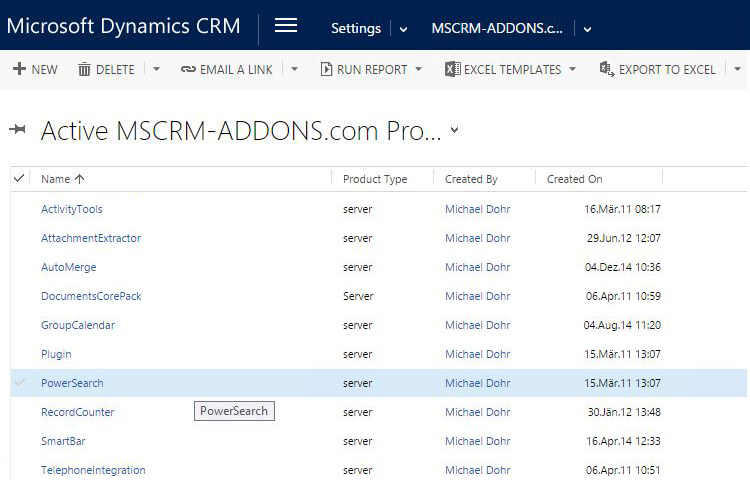
Task: Toggle the PowerSearch row checkmark
Action: 20,382
